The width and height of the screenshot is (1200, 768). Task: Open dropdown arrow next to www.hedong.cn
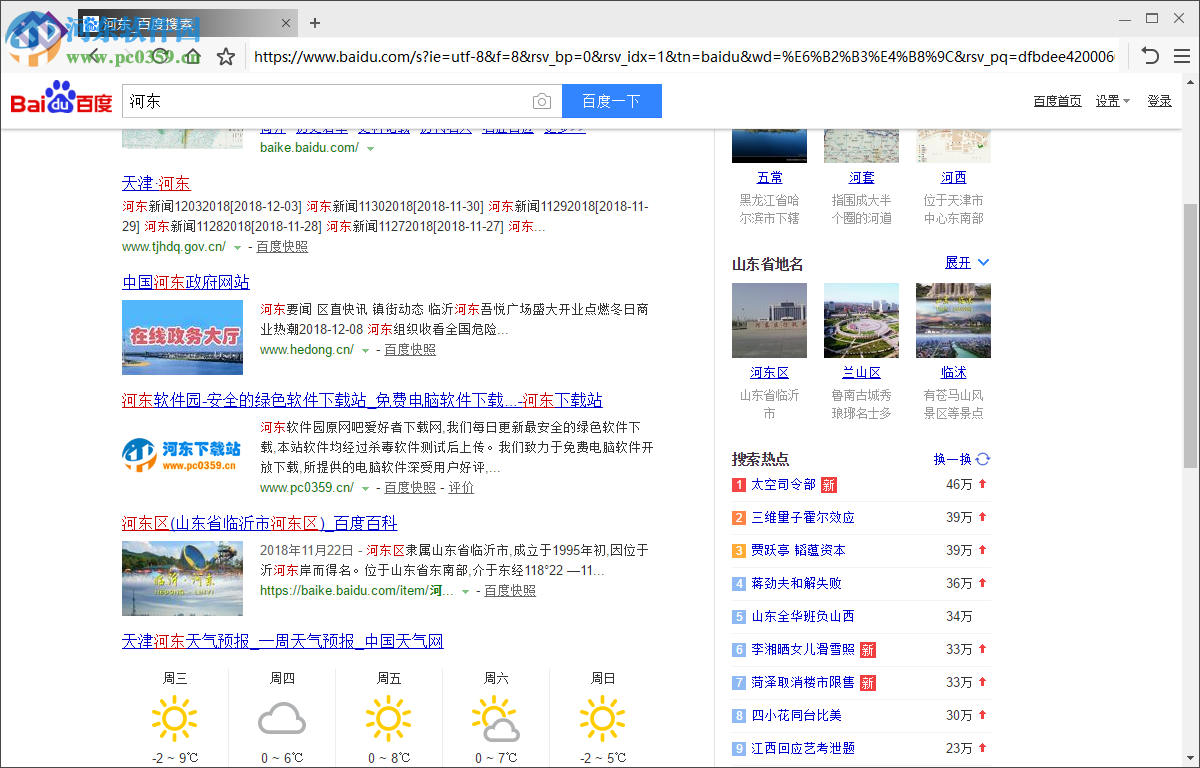(x=366, y=351)
